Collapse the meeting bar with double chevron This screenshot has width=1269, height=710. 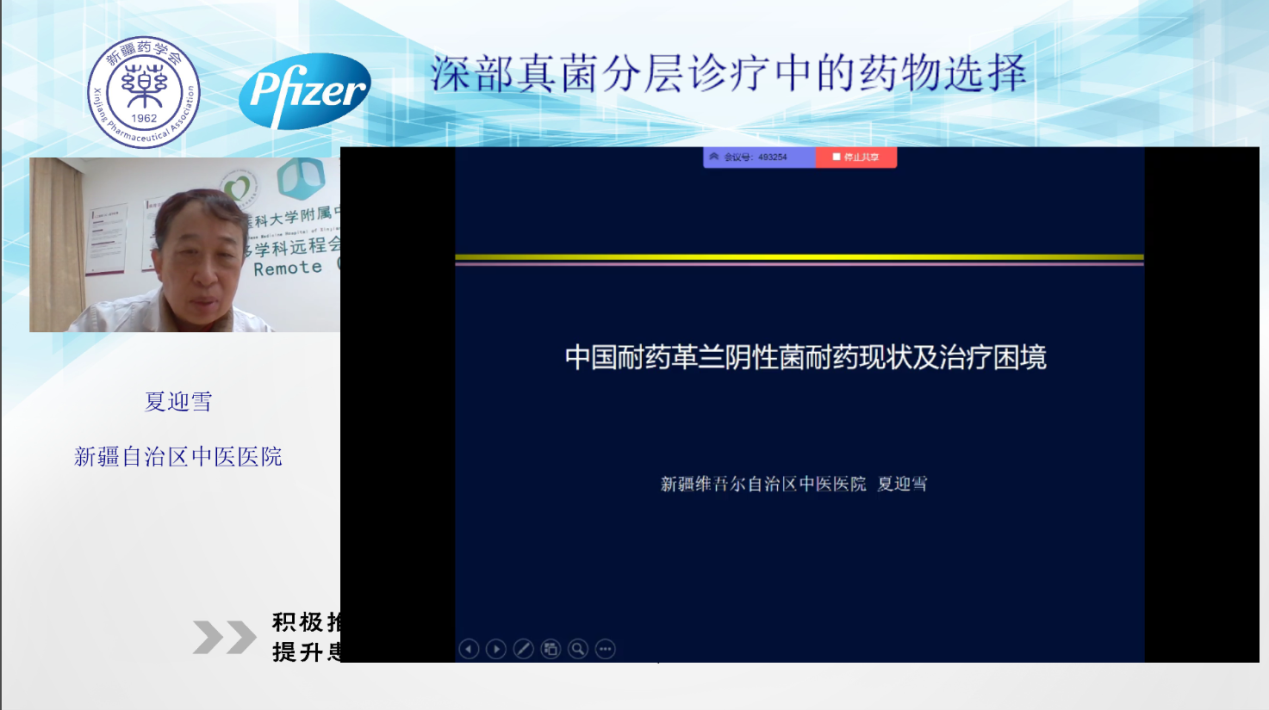(713, 157)
